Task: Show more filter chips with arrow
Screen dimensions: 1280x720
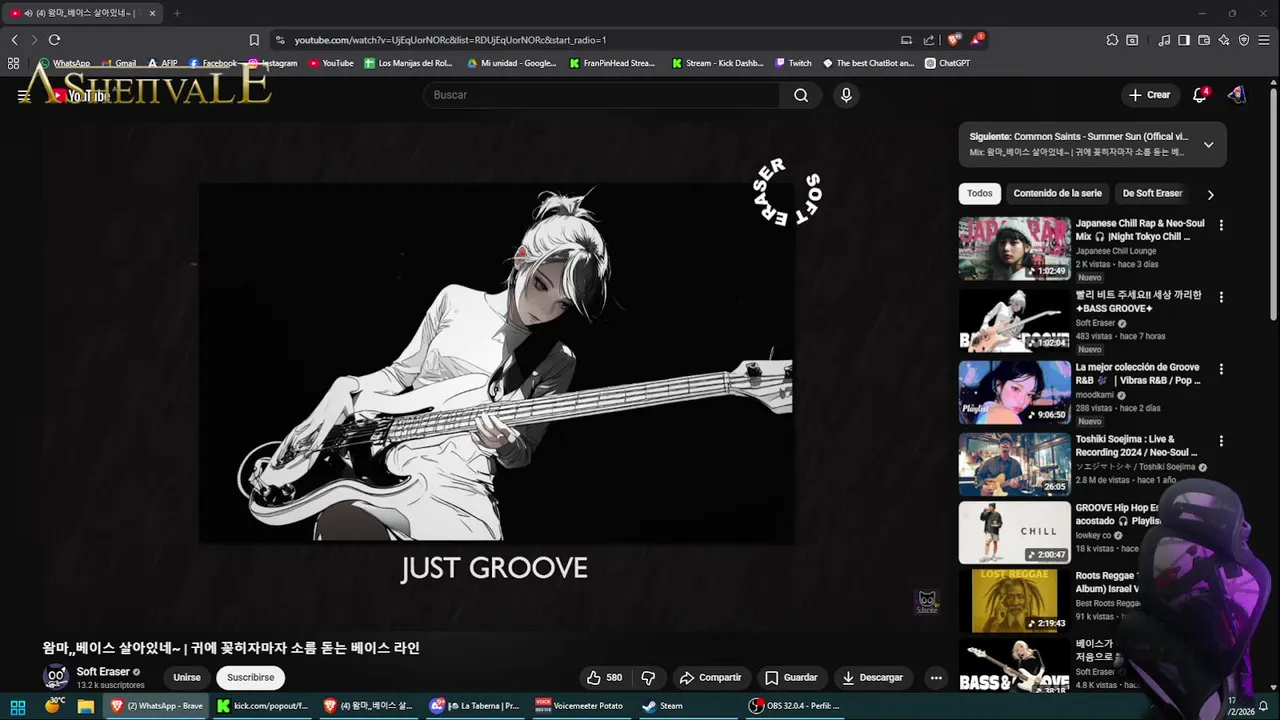Action: [x=1210, y=194]
